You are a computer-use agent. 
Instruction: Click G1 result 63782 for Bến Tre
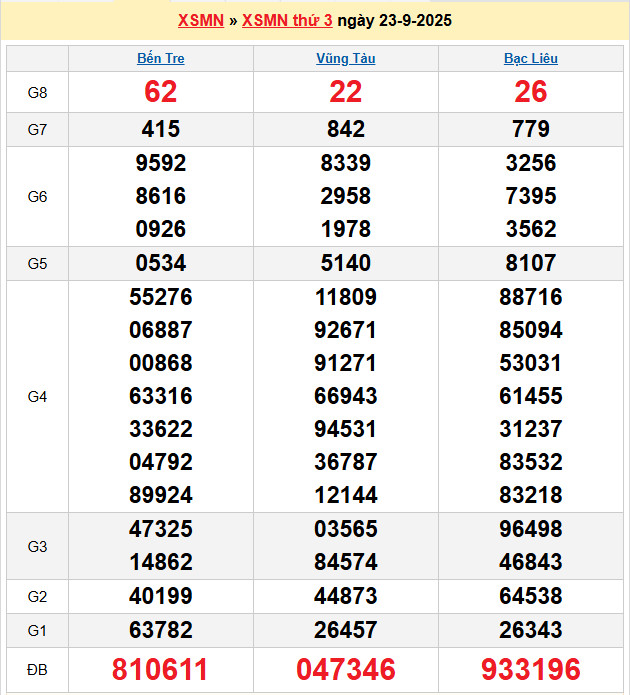160,630
